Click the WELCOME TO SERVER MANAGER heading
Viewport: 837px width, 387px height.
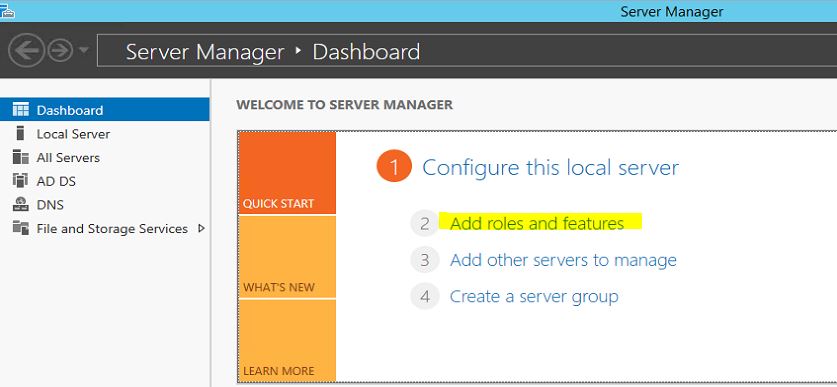pyautogui.click(x=344, y=105)
